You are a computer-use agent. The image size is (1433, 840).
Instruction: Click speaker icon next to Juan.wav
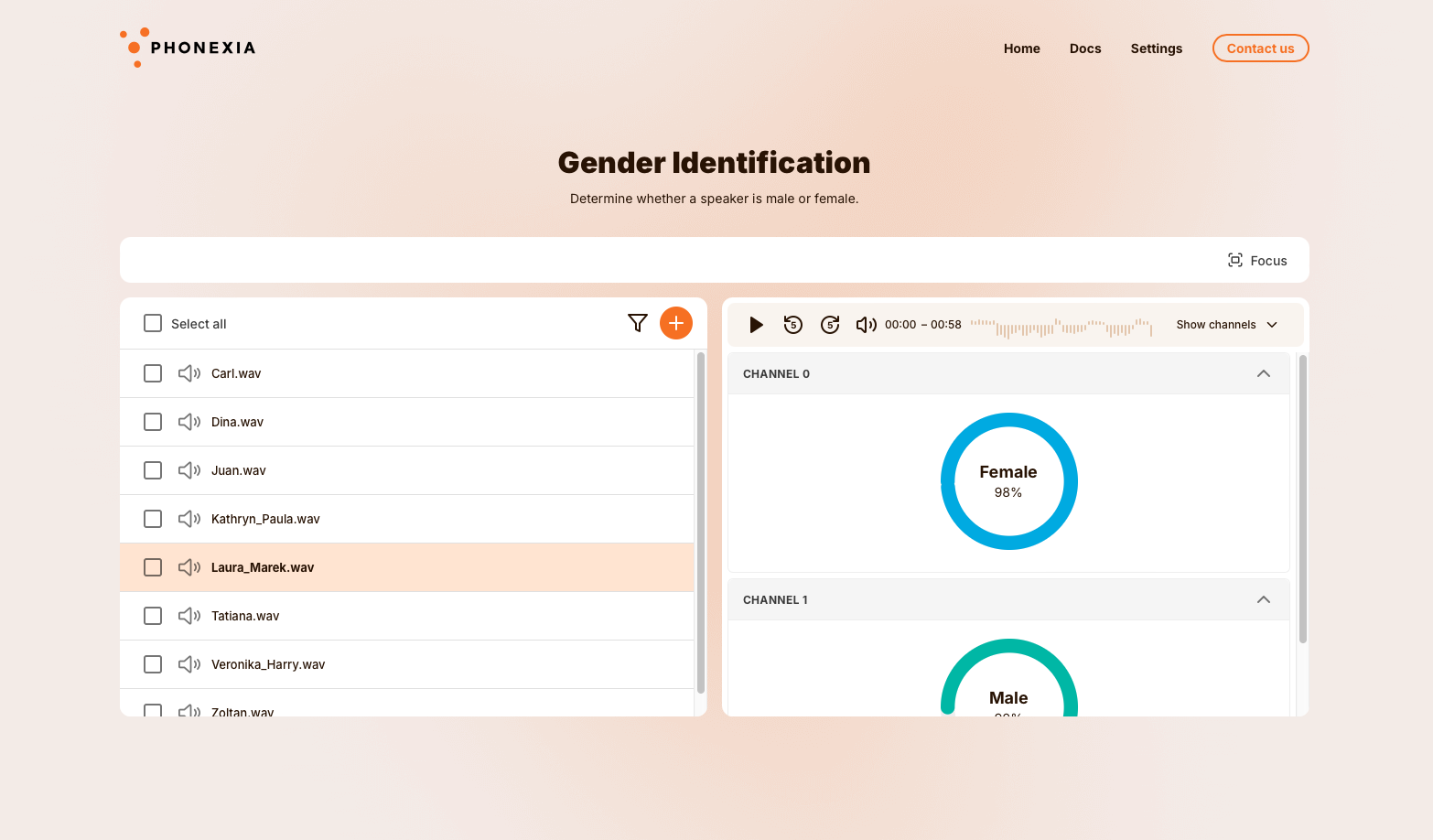[x=189, y=470]
